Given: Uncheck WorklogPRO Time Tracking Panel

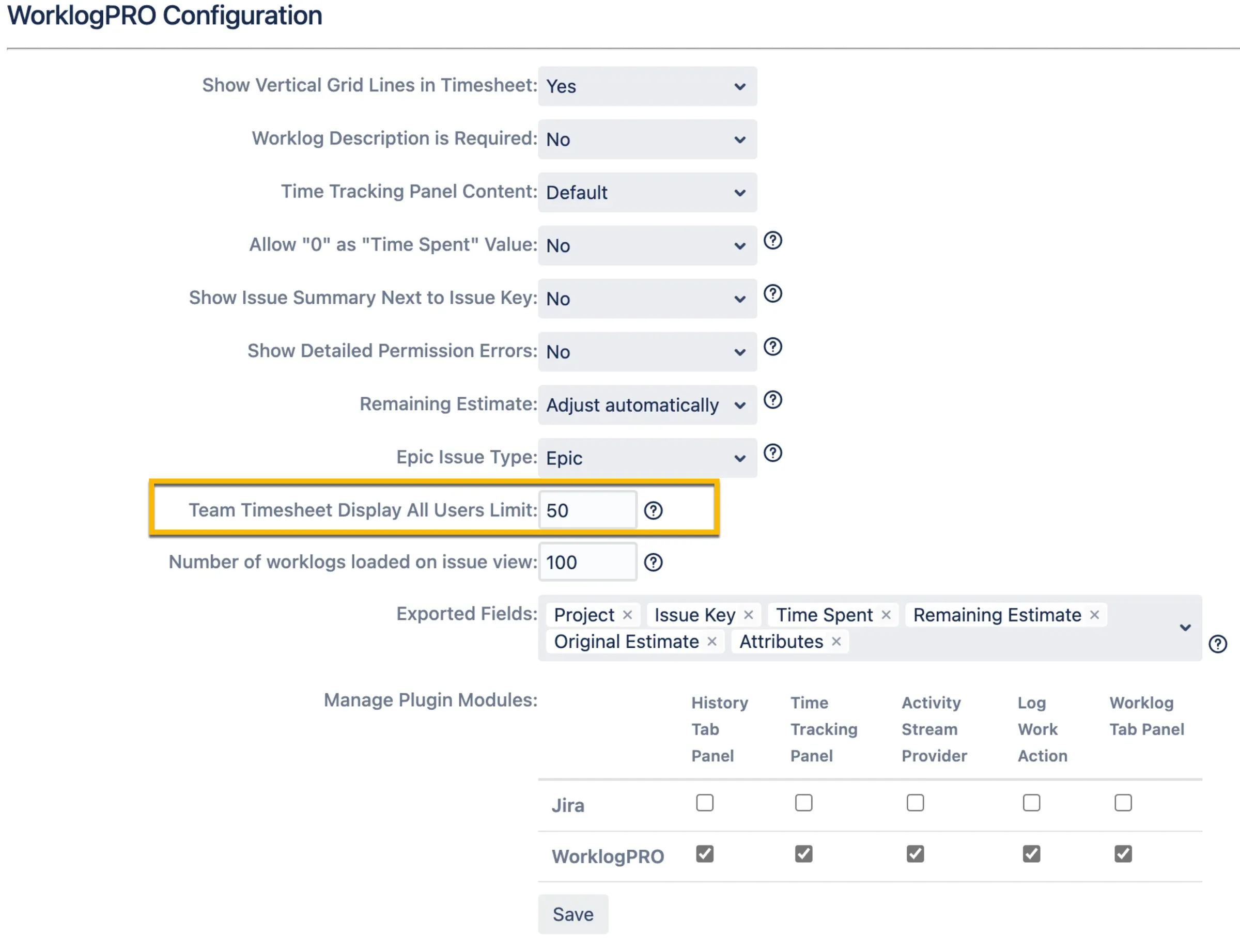Looking at the screenshot, I should click(803, 854).
